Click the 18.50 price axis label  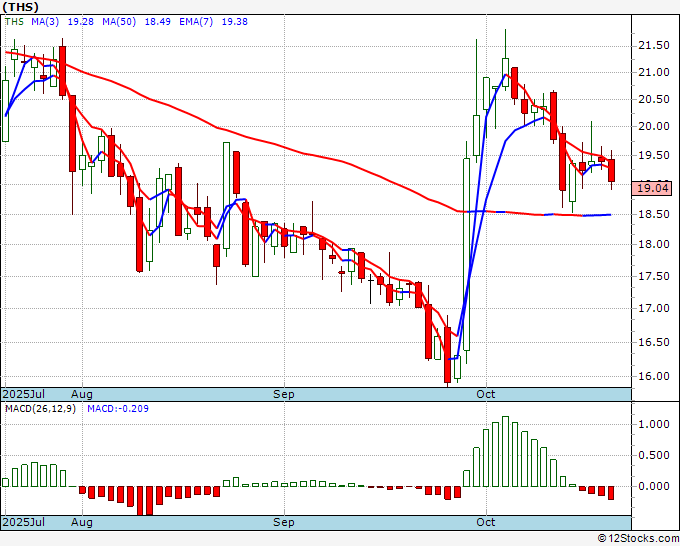(x=654, y=214)
